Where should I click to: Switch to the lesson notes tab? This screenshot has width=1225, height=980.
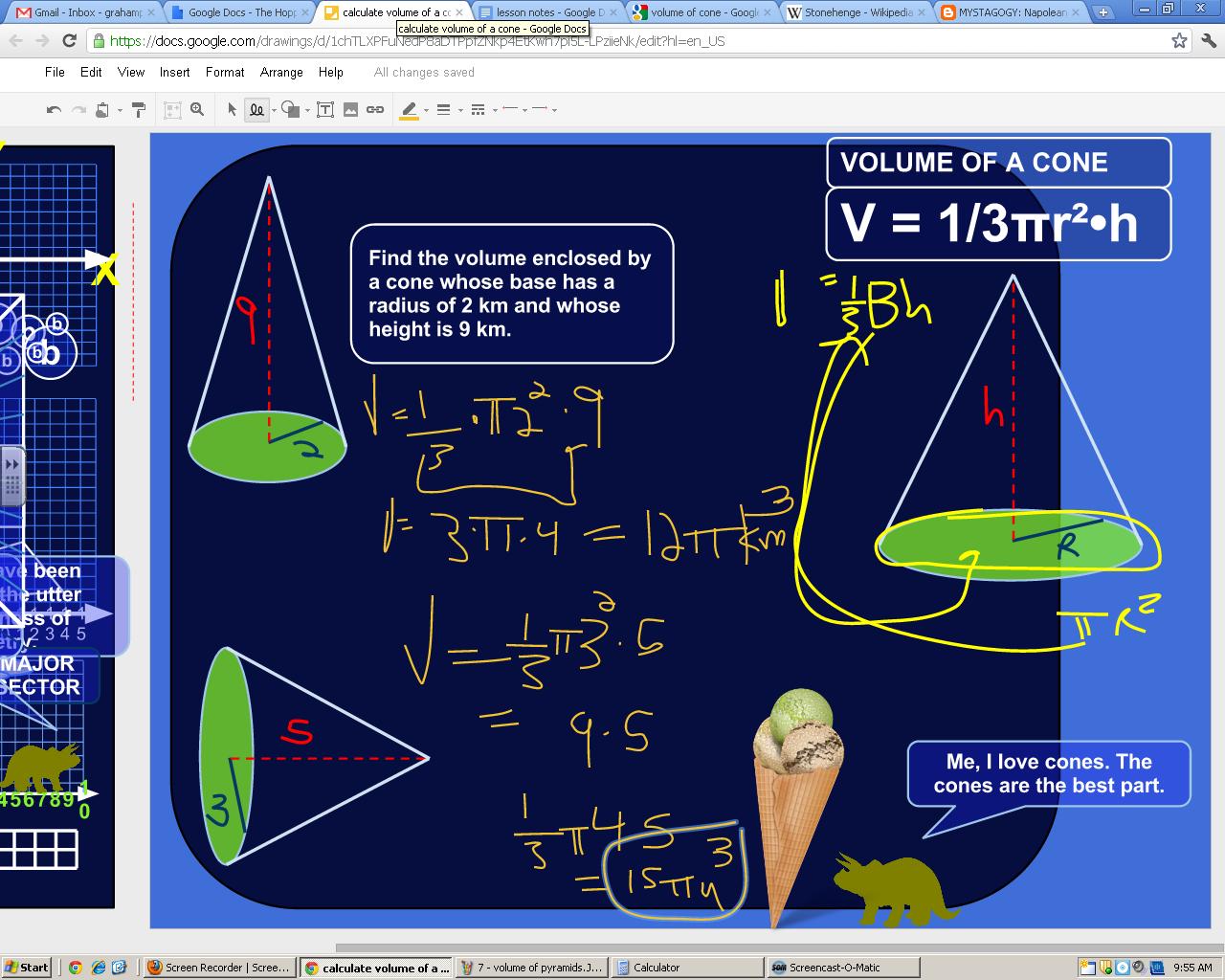(547, 12)
